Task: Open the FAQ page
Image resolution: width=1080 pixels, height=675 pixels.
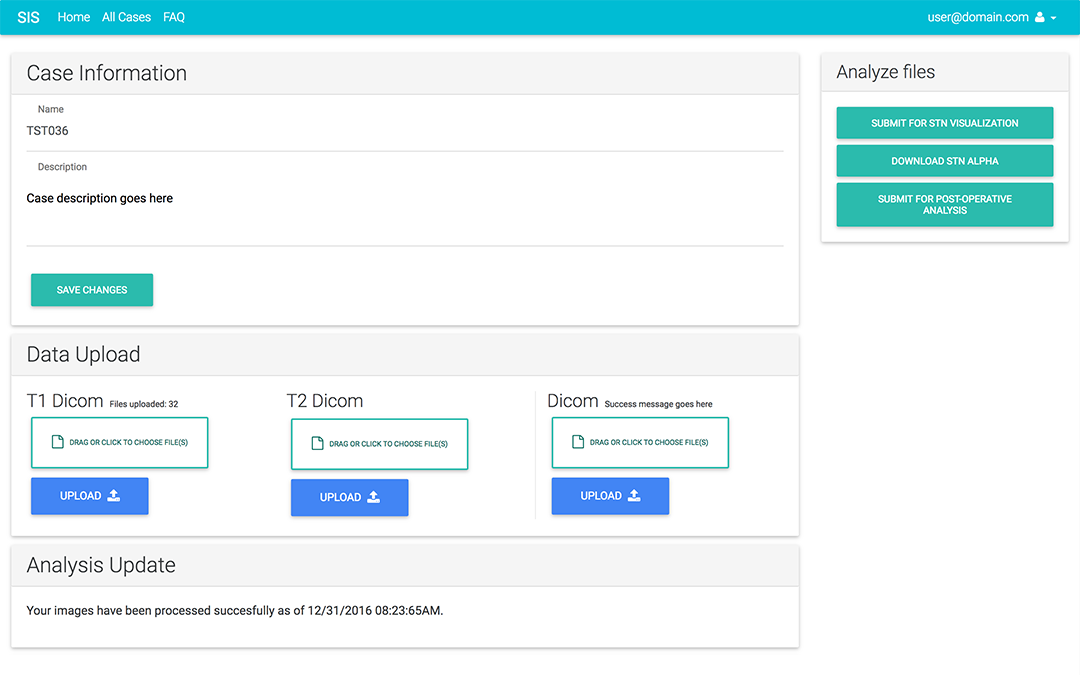Action: pos(174,17)
